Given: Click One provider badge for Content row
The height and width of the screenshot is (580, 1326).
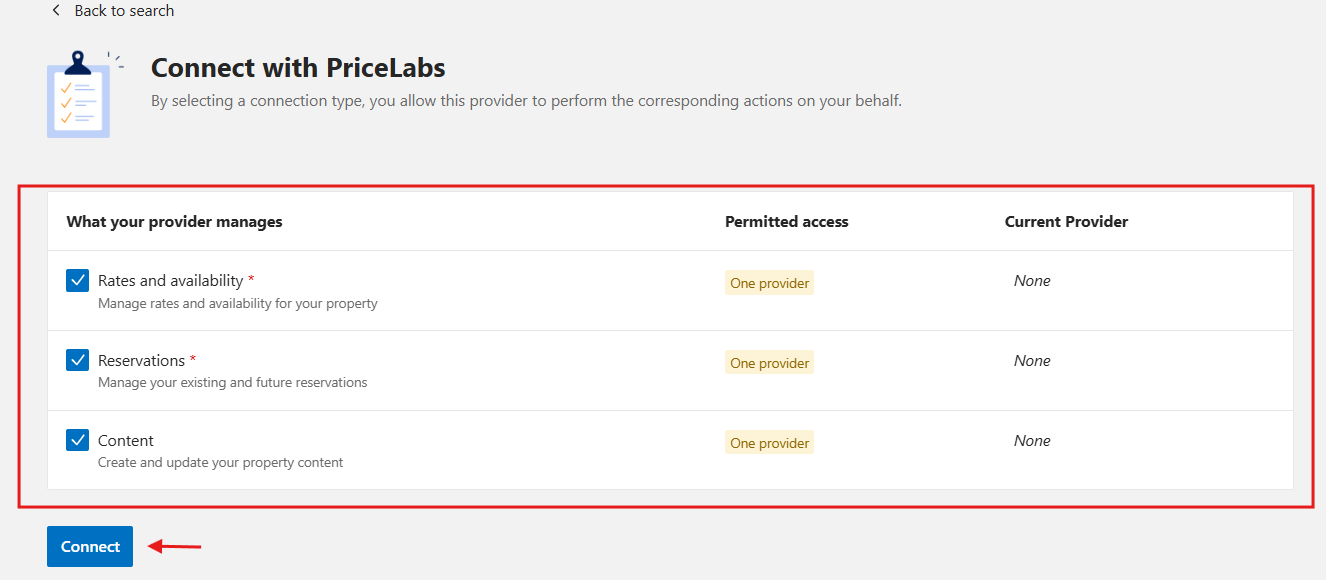Looking at the screenshot, I should (769, 443).
